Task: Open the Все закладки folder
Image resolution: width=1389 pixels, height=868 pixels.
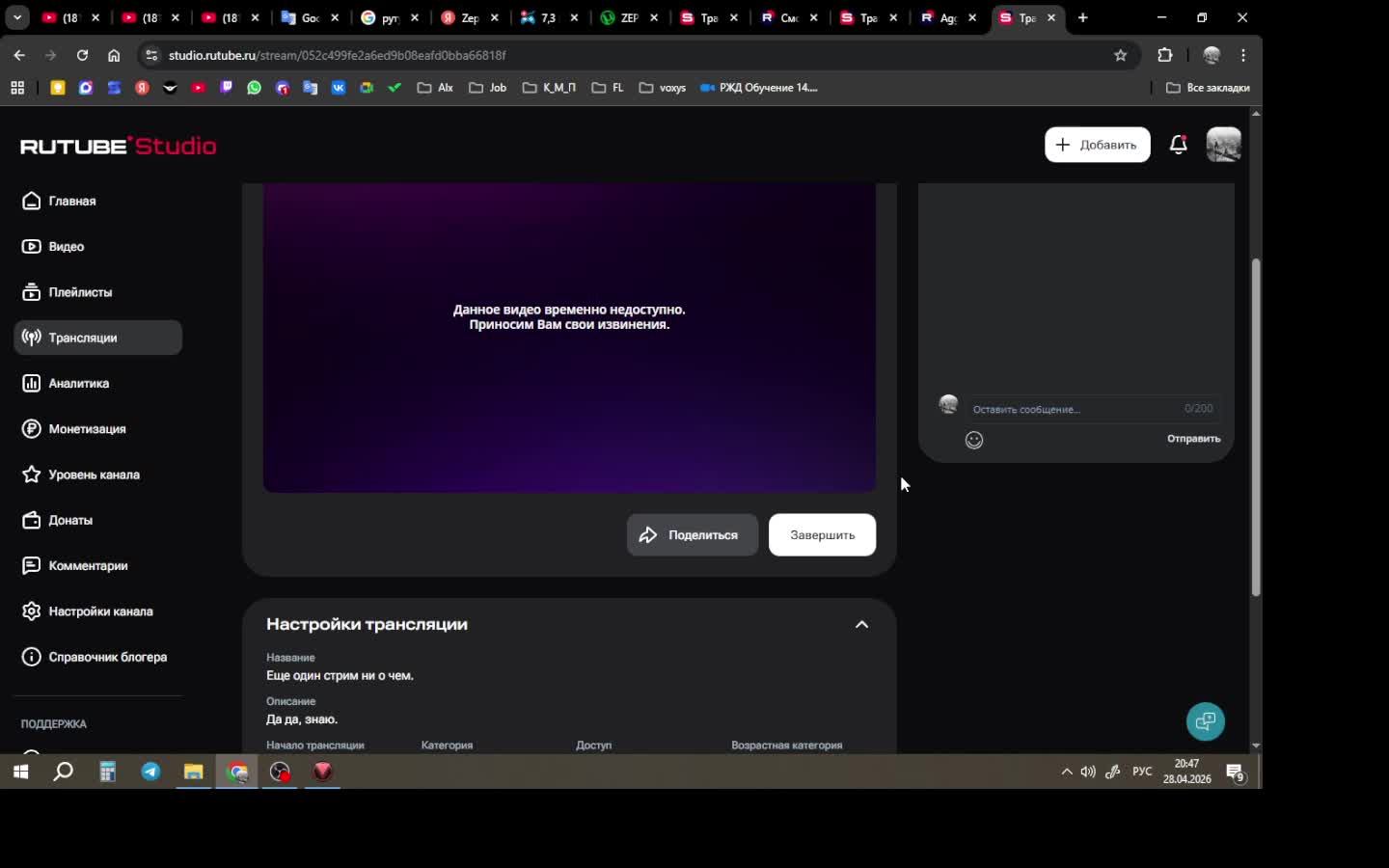Action: (x=1208, y=88)
